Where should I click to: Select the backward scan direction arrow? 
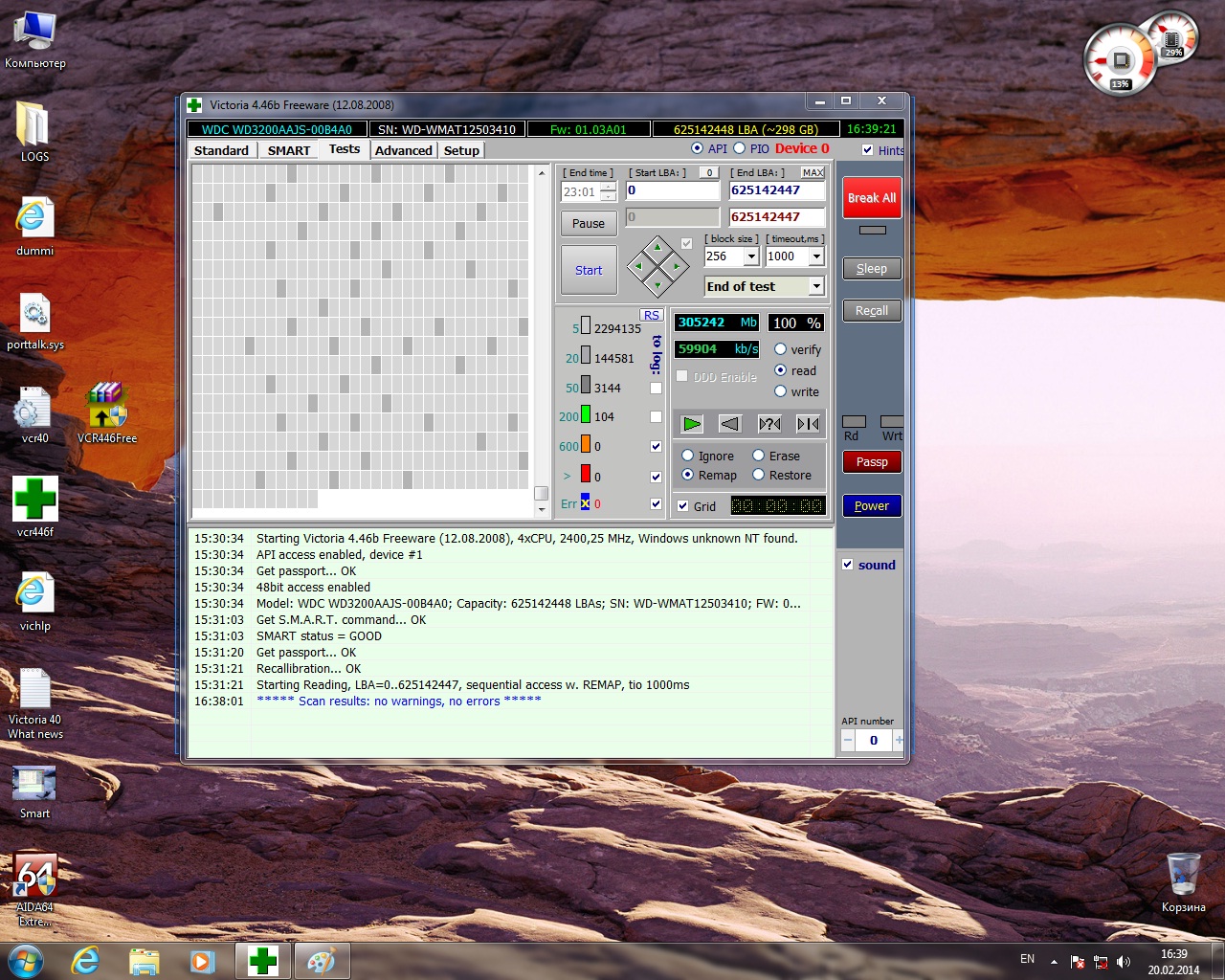pos(730,424)
